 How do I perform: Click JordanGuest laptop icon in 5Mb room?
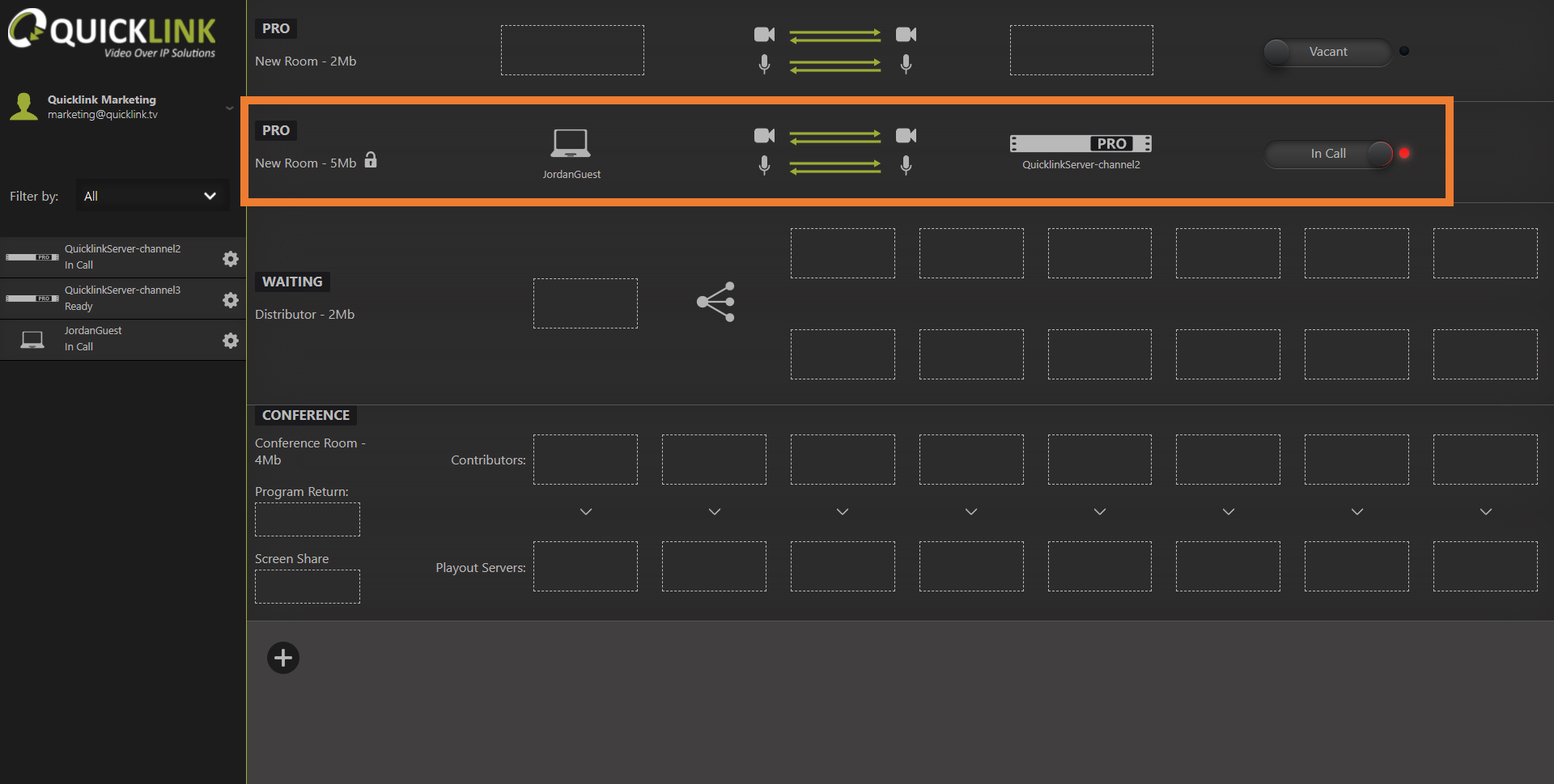point(571,143)
